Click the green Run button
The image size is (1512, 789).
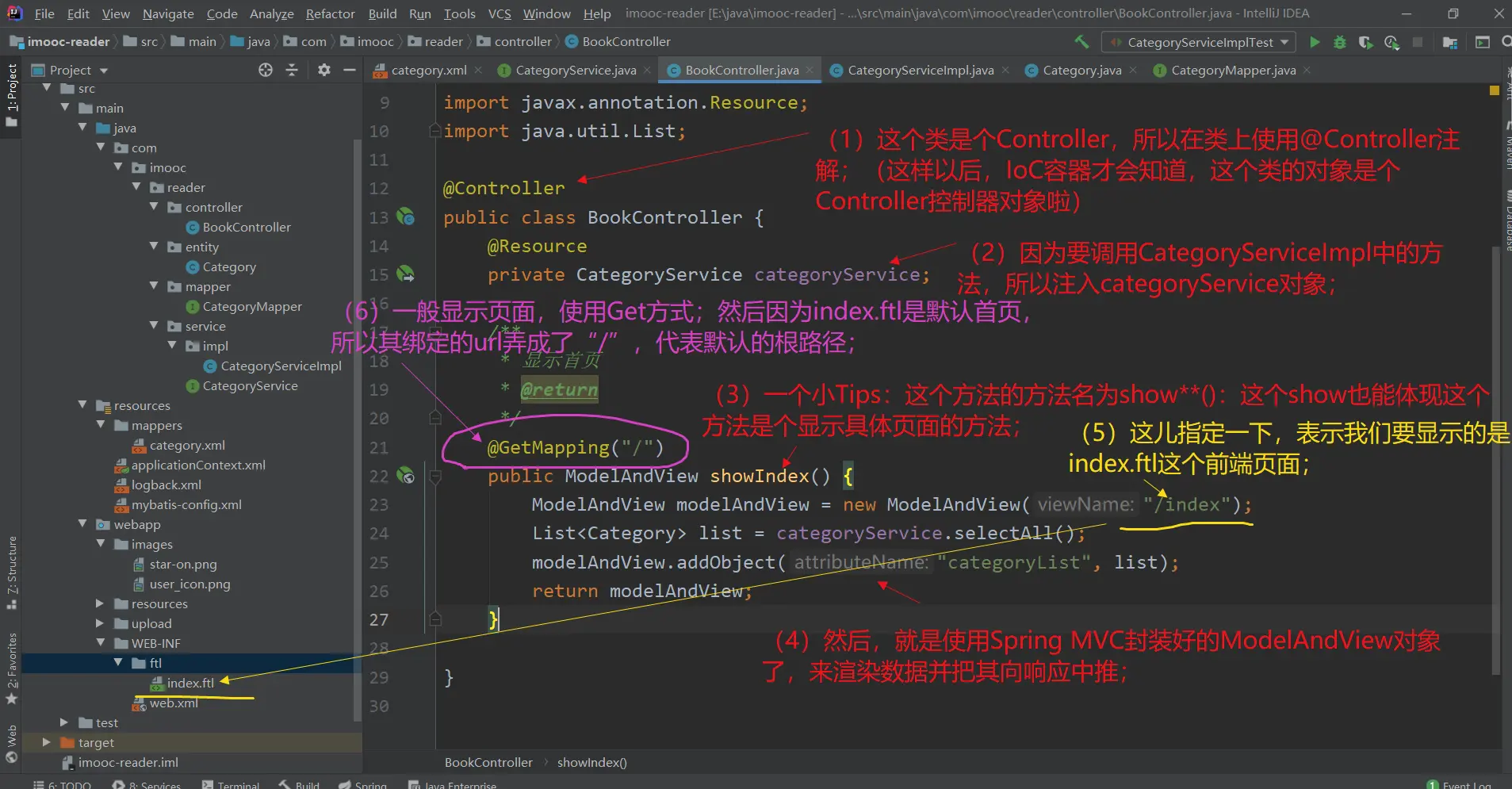pyautogui.click(x=1315, y=42)
